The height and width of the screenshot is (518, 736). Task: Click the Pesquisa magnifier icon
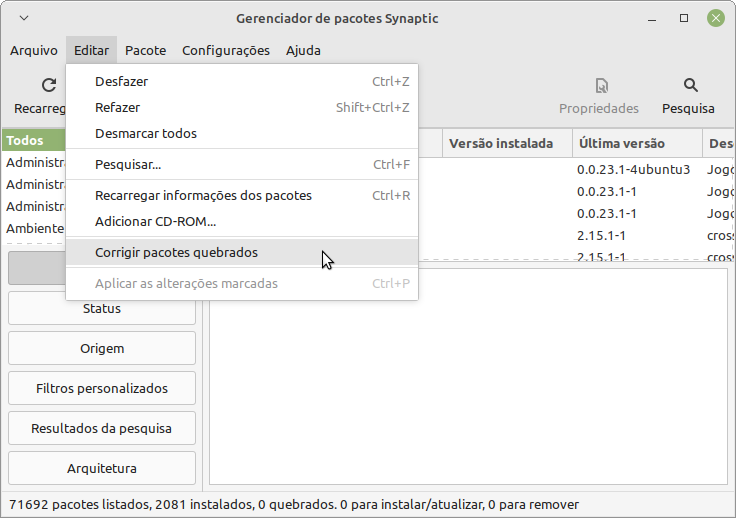(690, 85)
